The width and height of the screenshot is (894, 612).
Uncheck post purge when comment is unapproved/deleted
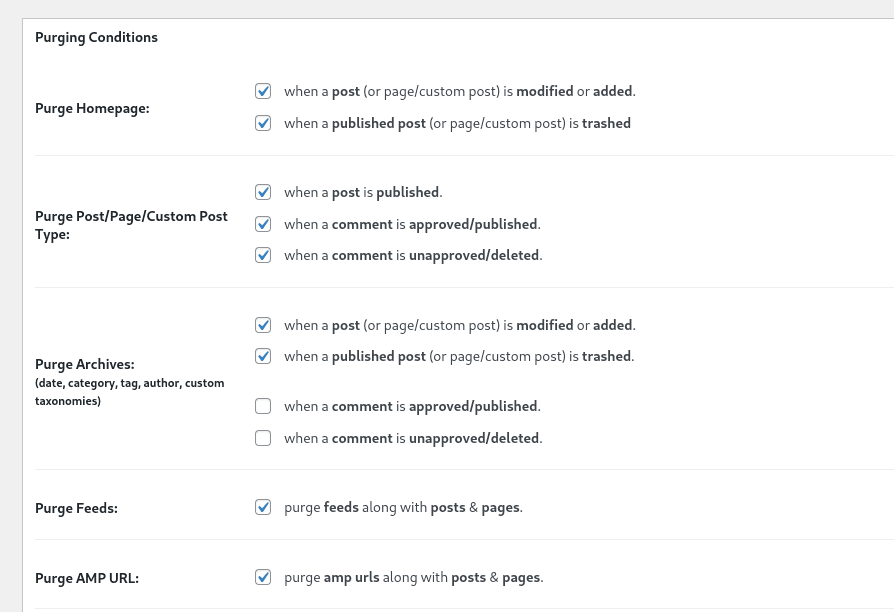click(263, 255)
